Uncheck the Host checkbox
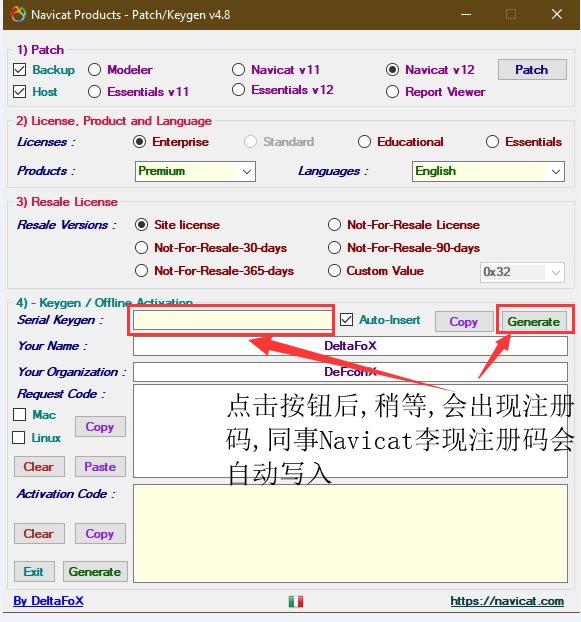 19,92
